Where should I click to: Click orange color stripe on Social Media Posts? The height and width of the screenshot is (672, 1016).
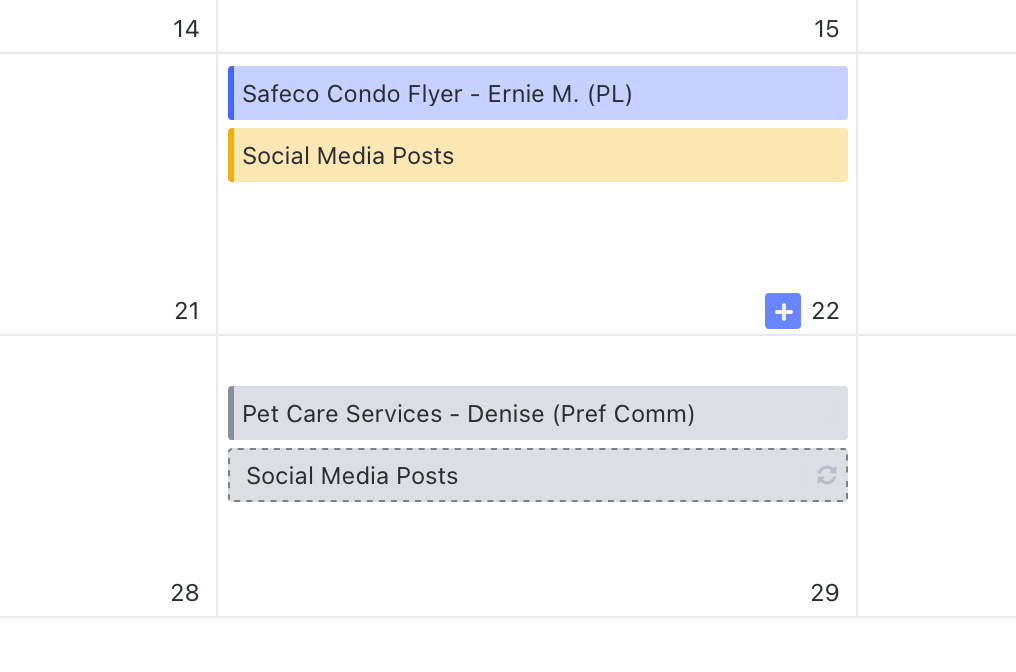point(231,156)
